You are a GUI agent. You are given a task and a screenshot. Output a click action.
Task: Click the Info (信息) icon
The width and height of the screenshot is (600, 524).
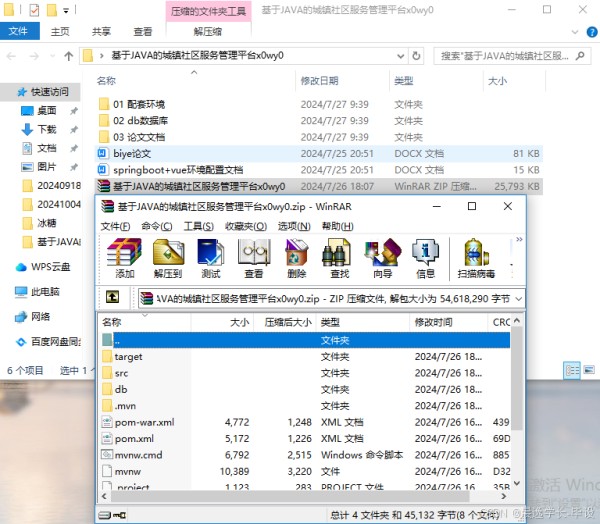425,258
